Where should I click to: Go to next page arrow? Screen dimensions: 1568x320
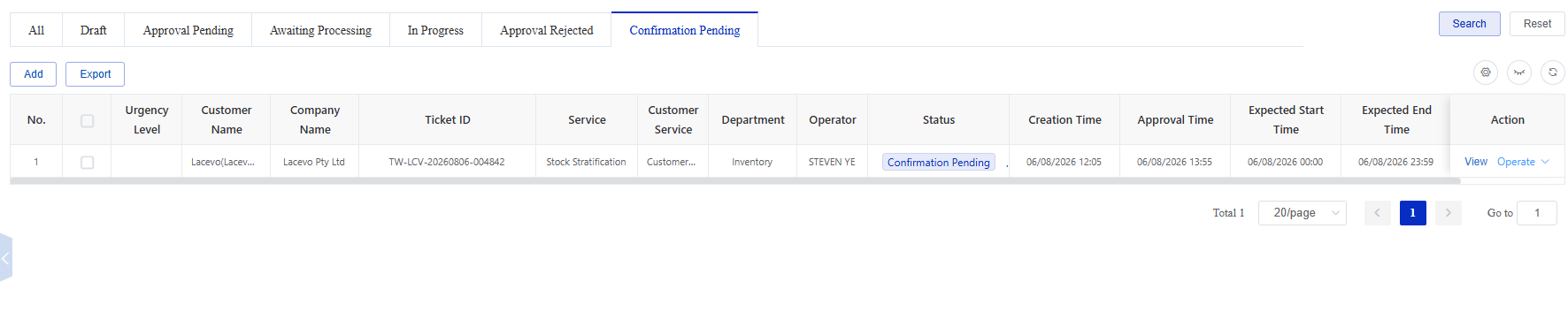(1449, 213)
